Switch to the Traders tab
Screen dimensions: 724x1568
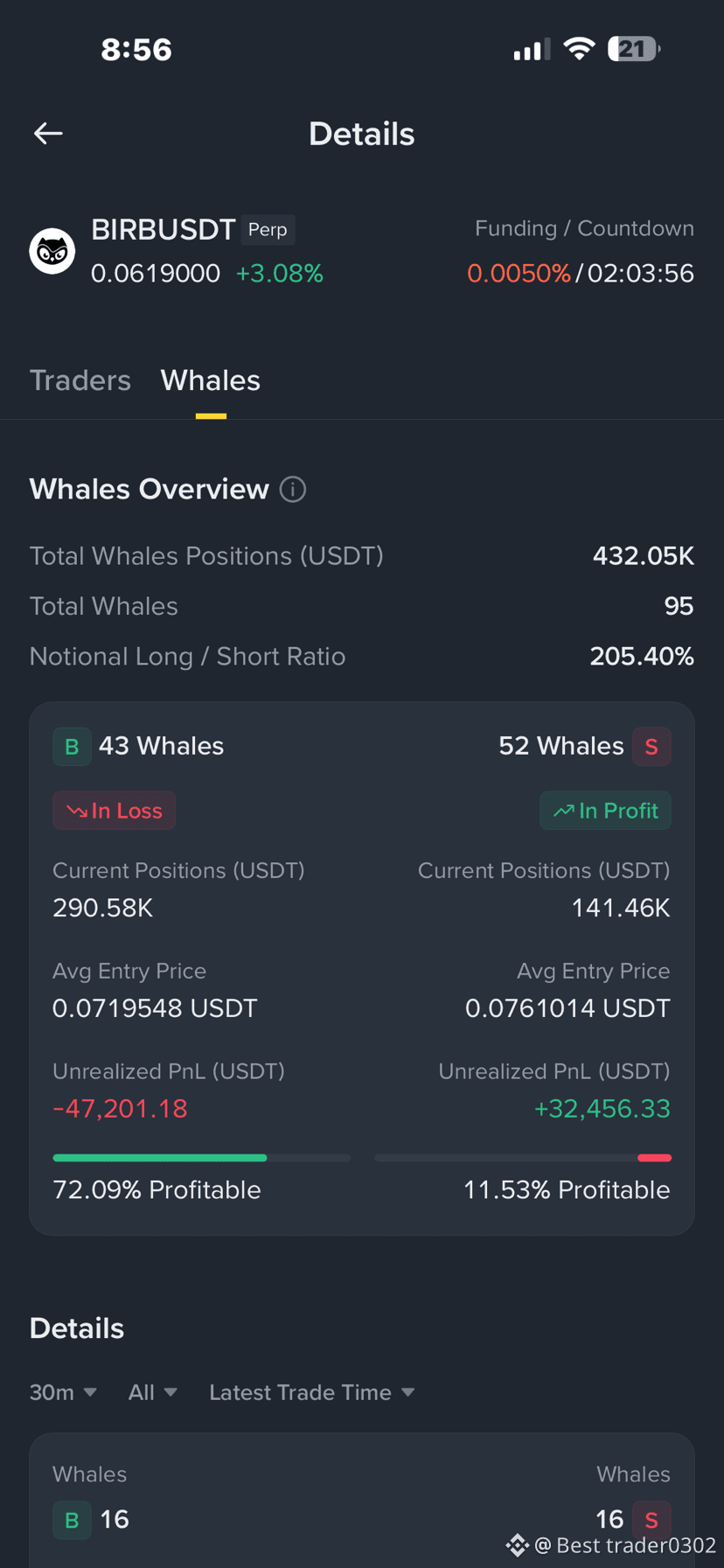(x=80, y=380)
